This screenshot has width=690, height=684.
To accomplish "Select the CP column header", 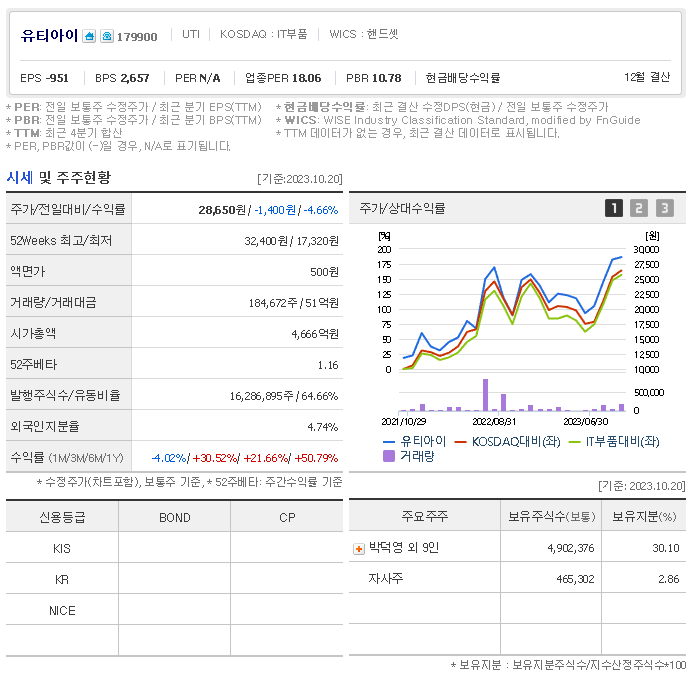I will (x=287, y=518).
